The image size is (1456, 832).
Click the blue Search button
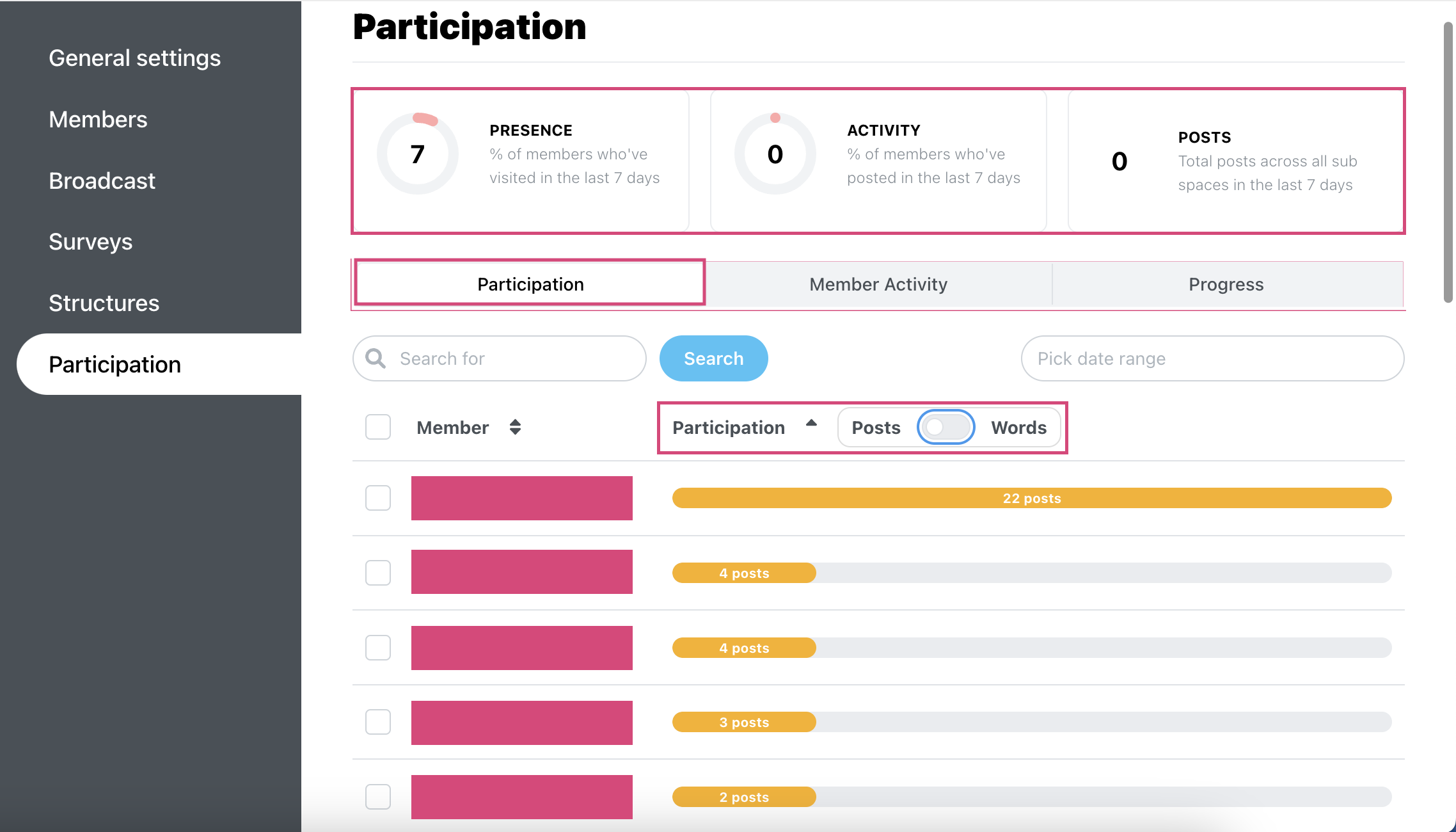coord(713,358)
